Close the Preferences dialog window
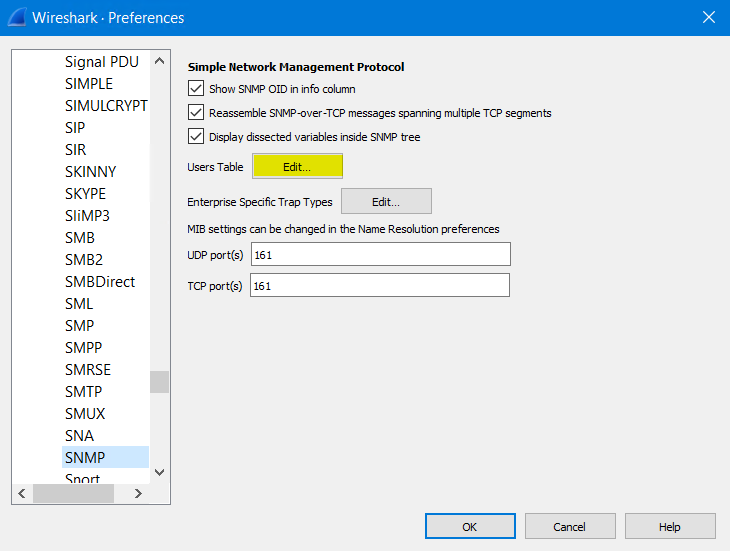Screen dimensions: 730x551 (708, 18)
